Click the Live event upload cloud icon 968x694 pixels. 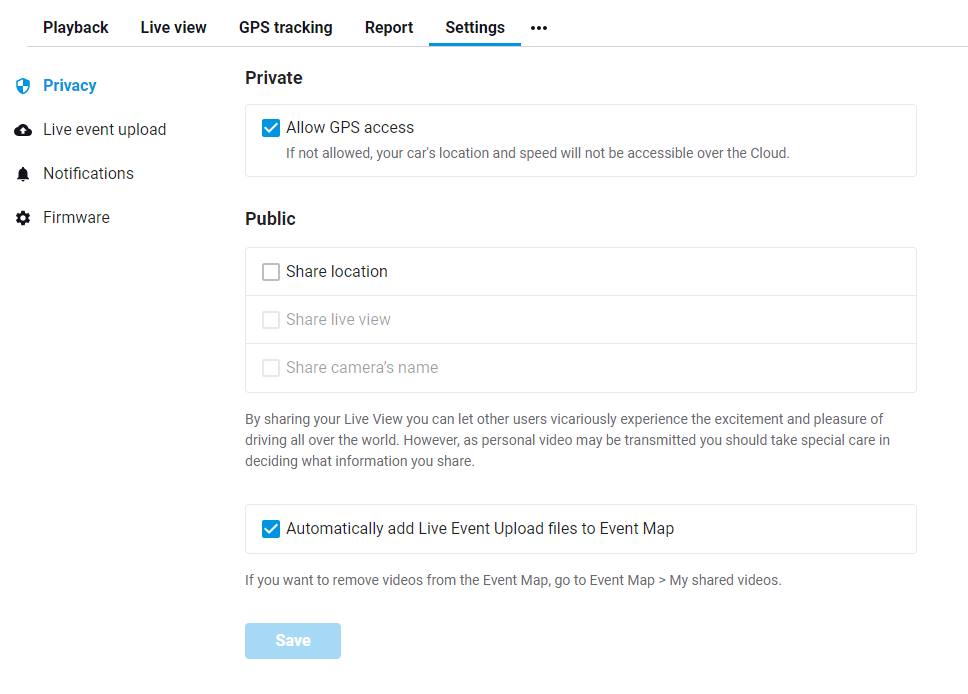pyautogui.click(x=23, y=130)
